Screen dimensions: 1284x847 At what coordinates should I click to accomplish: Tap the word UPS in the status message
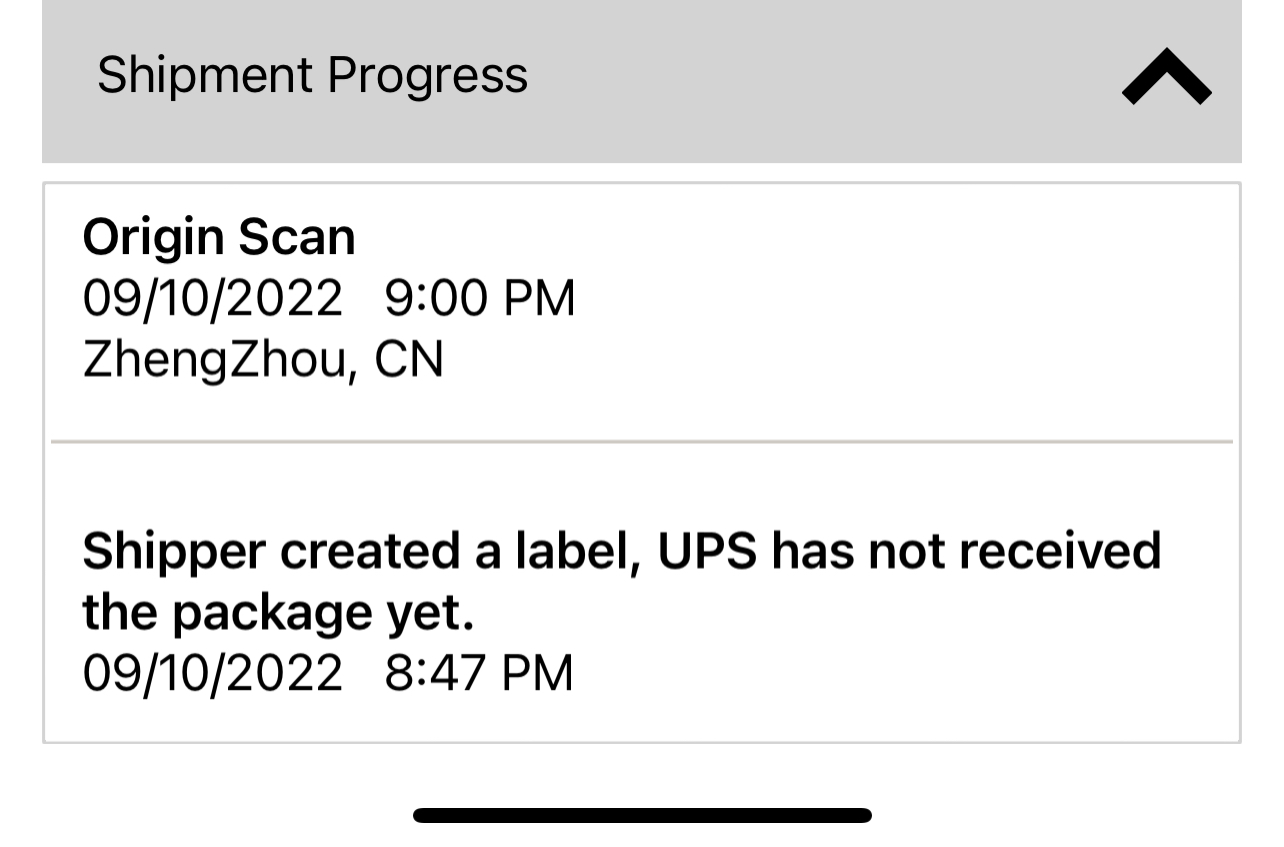708,551
